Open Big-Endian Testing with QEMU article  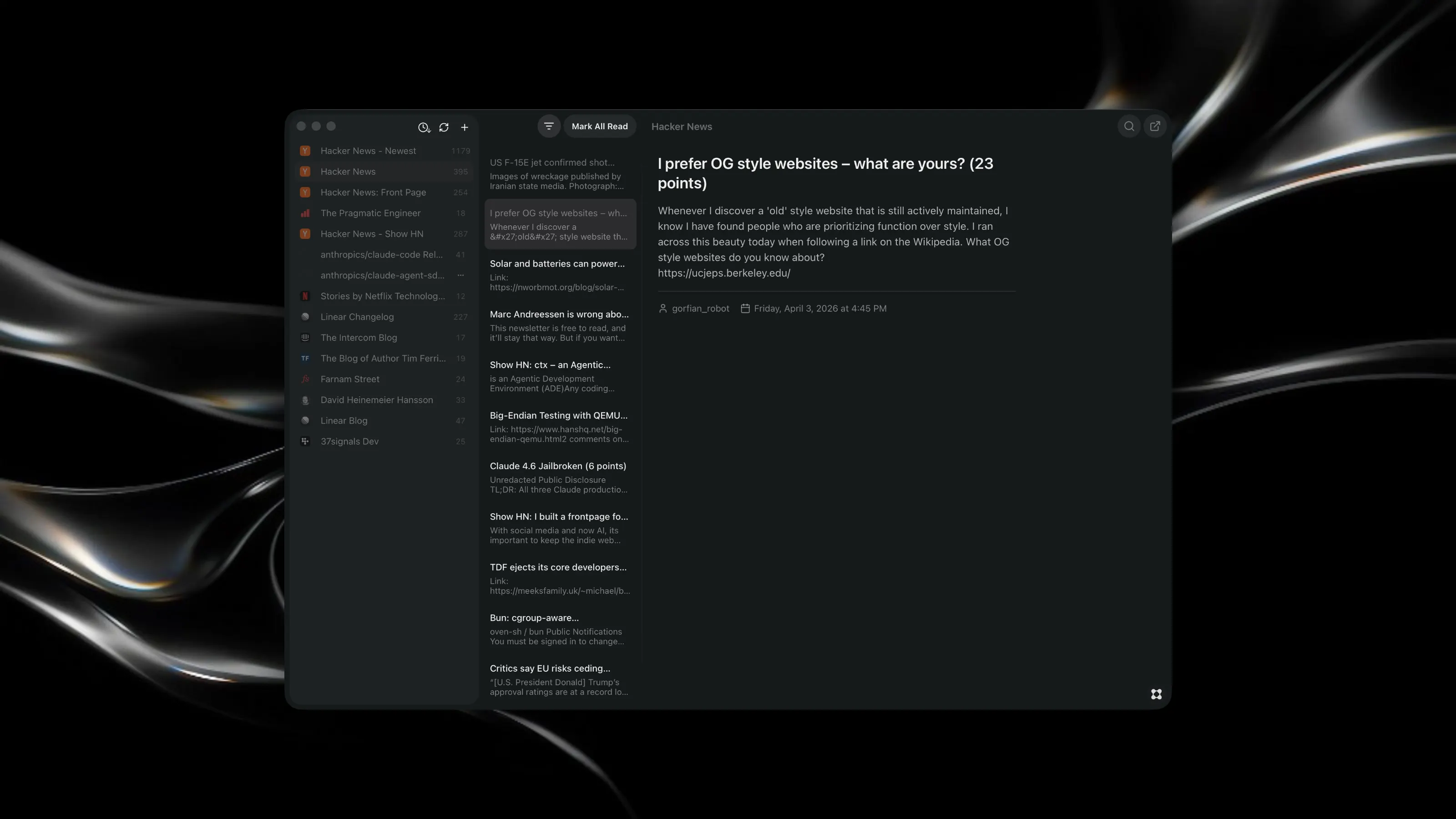(560, 427)
